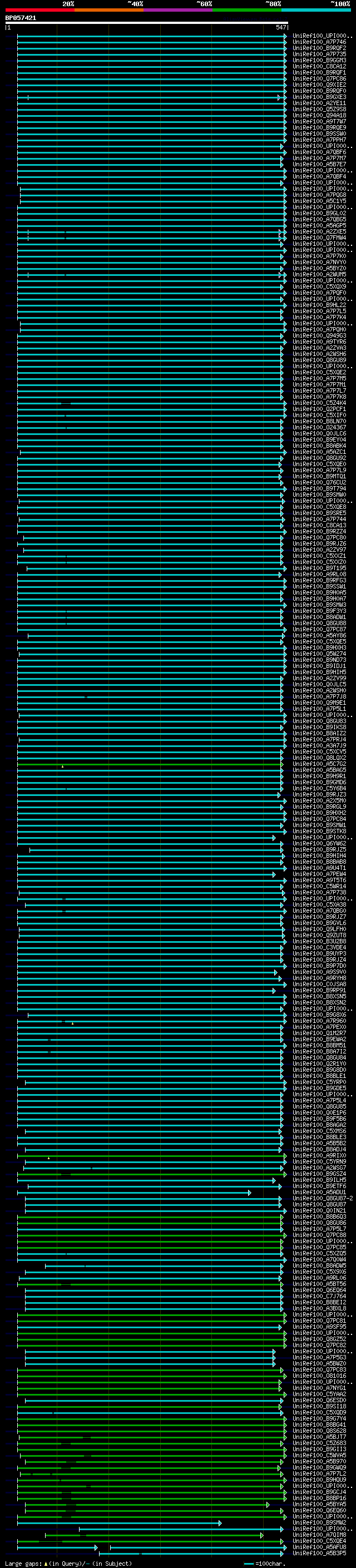
Task: Click the purple ~60% identity legend segment
Action: (x=179, y=10)
